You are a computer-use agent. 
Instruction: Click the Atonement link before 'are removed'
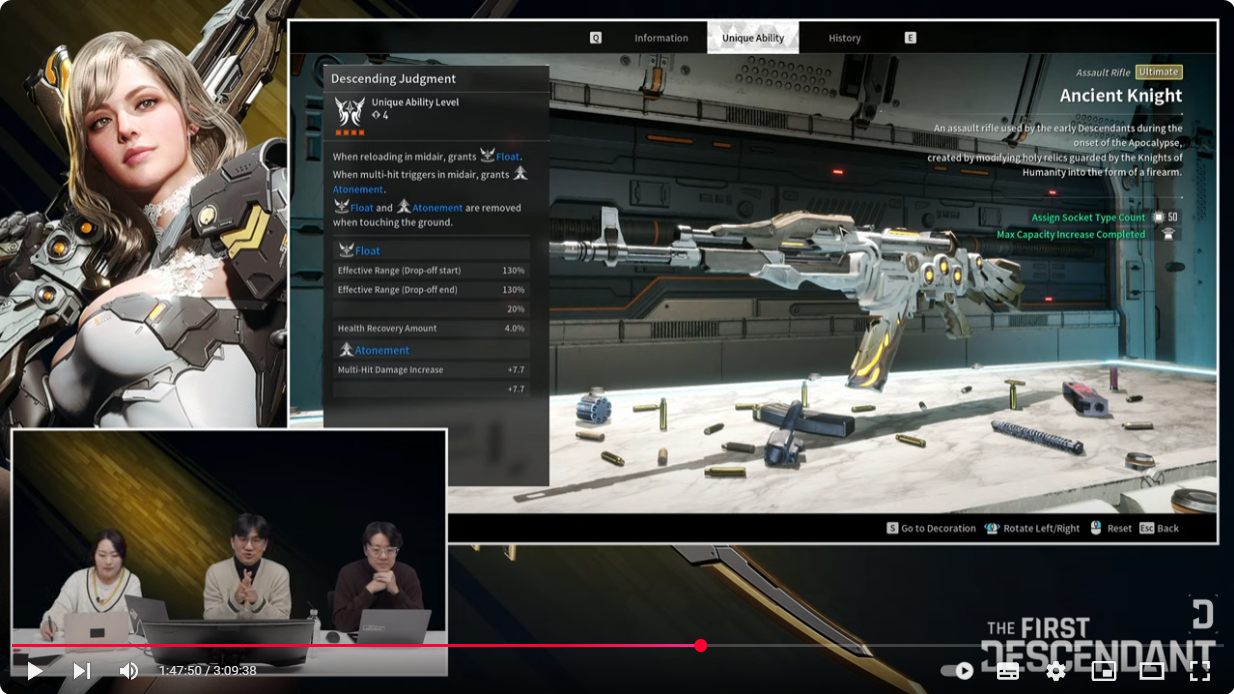click(437, 208)
